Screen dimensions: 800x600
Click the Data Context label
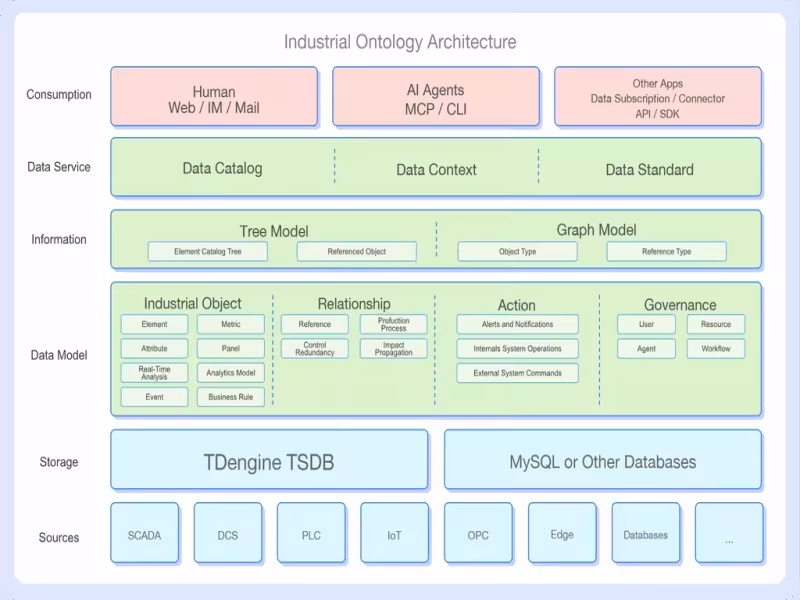[x=436, y=169]
